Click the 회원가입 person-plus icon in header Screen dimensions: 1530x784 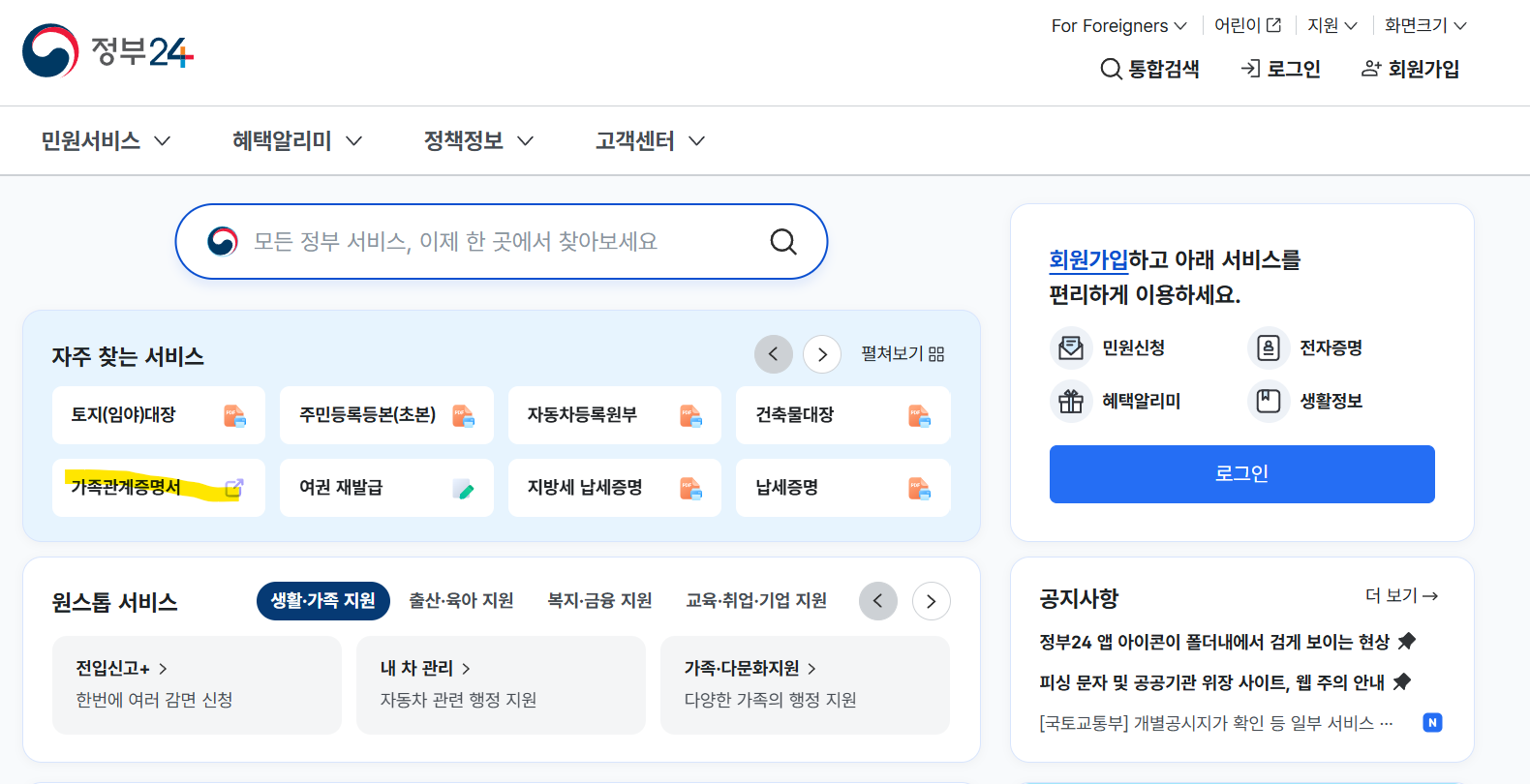(1371, 69)
